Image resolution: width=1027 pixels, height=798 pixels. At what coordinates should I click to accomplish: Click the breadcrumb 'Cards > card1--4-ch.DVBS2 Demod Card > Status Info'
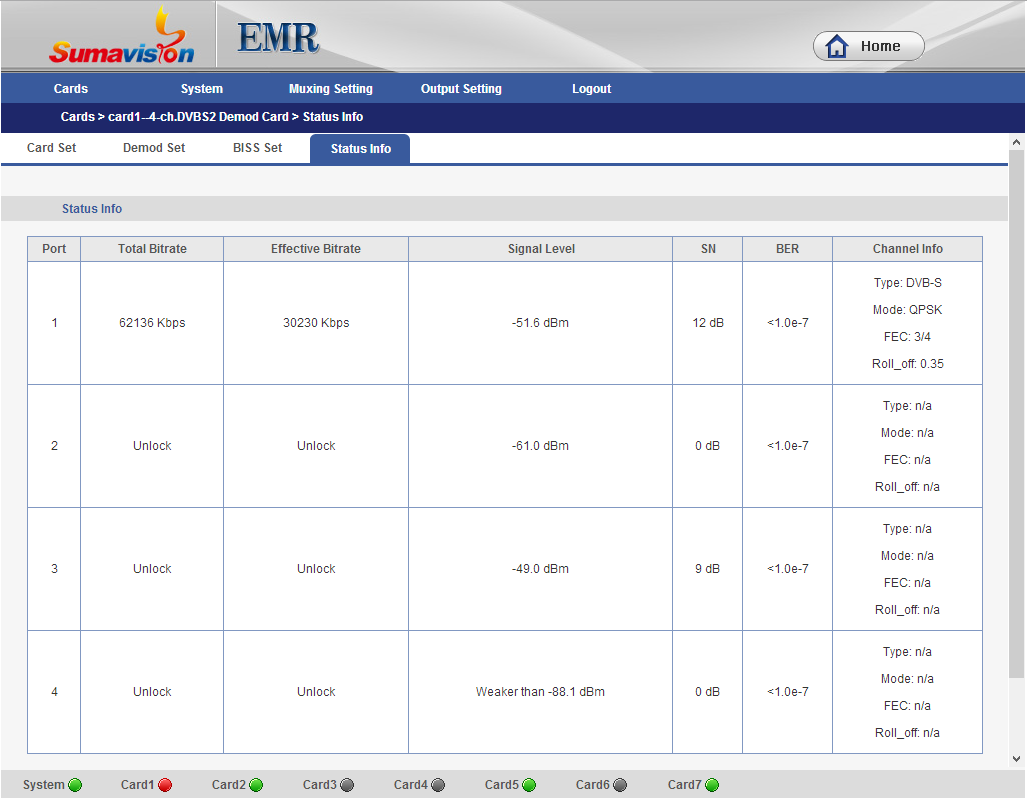click(212, 117)
